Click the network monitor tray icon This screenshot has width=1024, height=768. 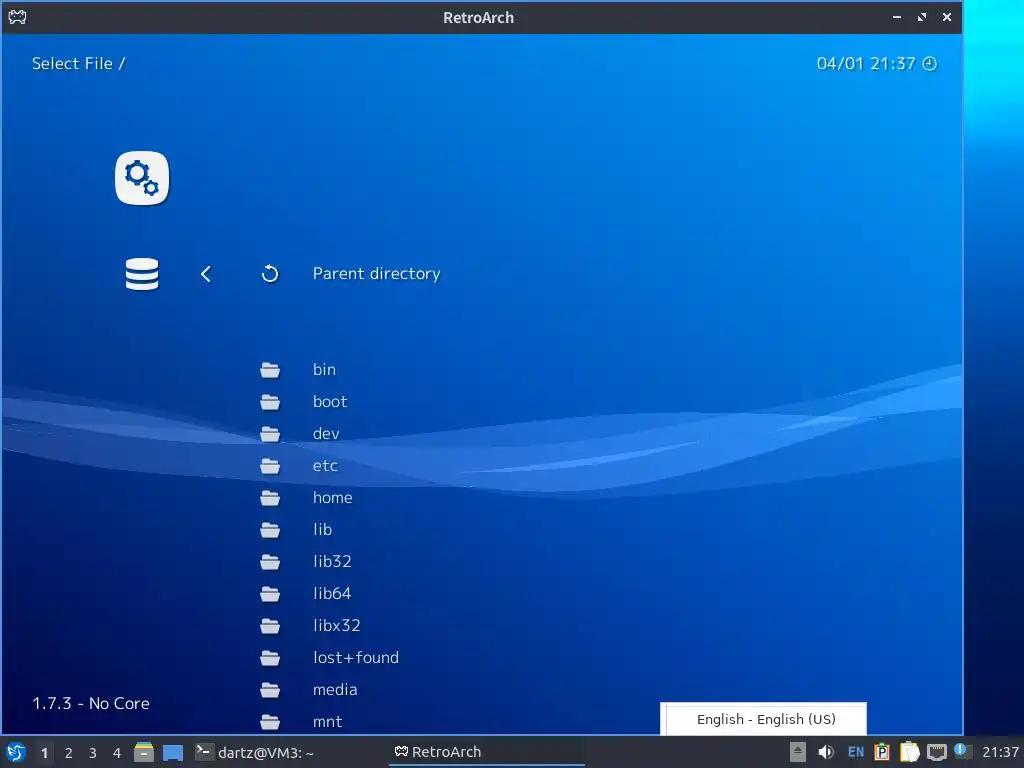[x=936, y=752]
